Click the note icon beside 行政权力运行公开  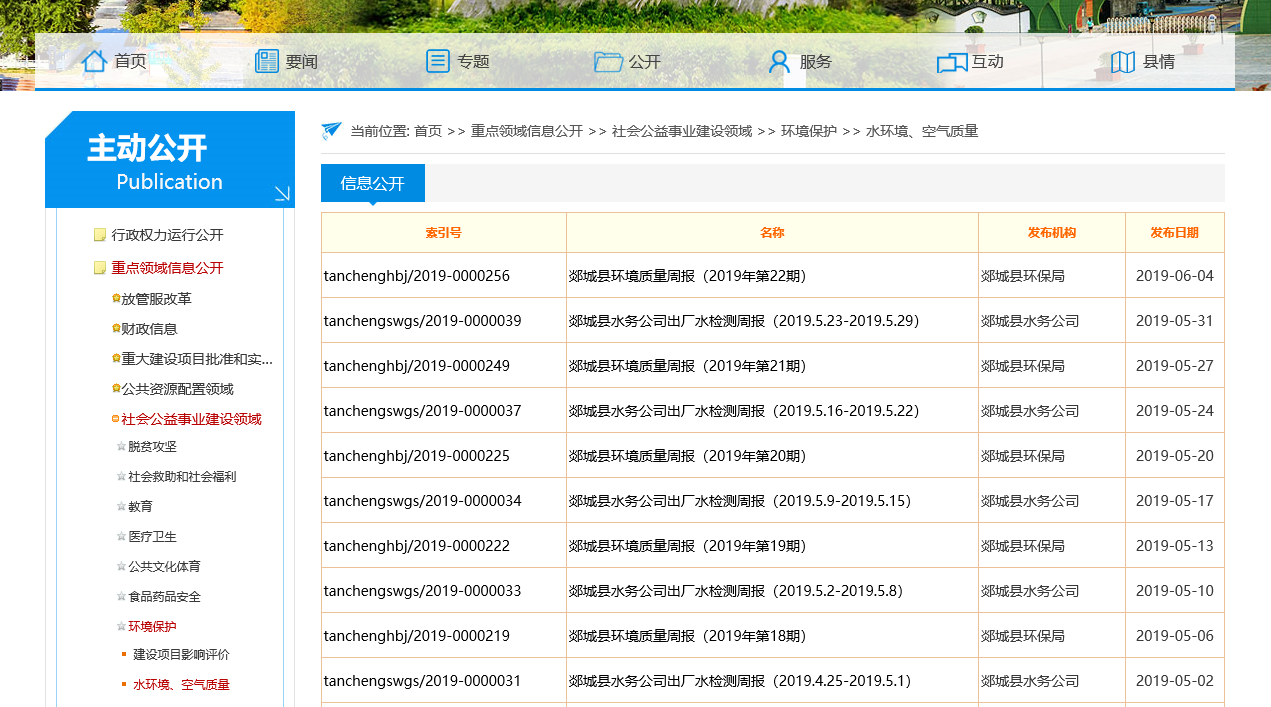[100, 235]
